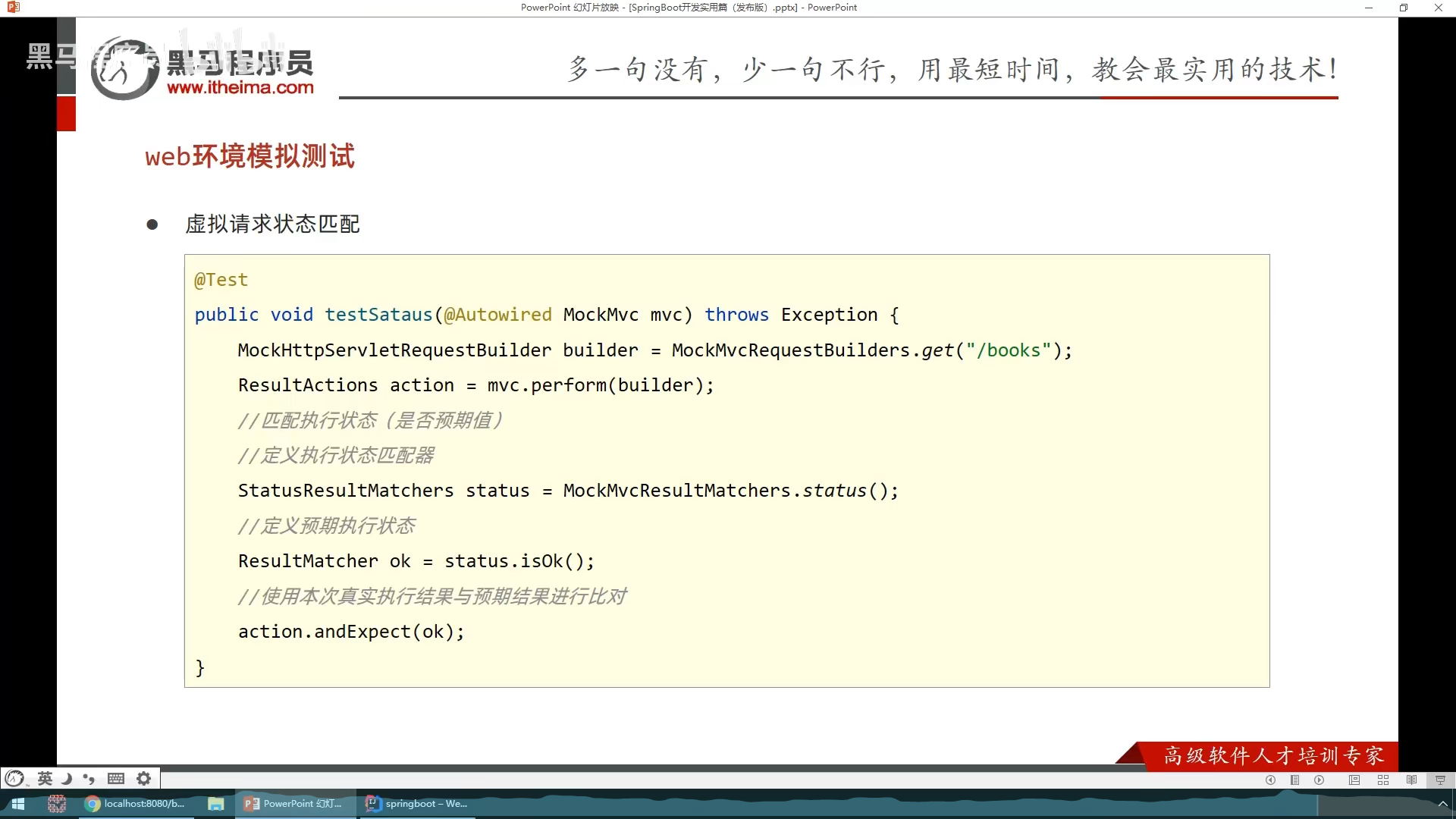The image size is (1456, 819).
Task: Toggle the IME half-moon width mode
Action: coord(67,779)
